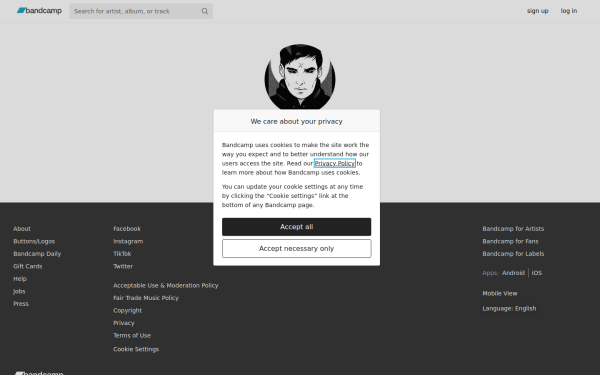Viewport: 600px width, 375px height.
Task: Open the iOS app link
Action: (x=536, y=273)
